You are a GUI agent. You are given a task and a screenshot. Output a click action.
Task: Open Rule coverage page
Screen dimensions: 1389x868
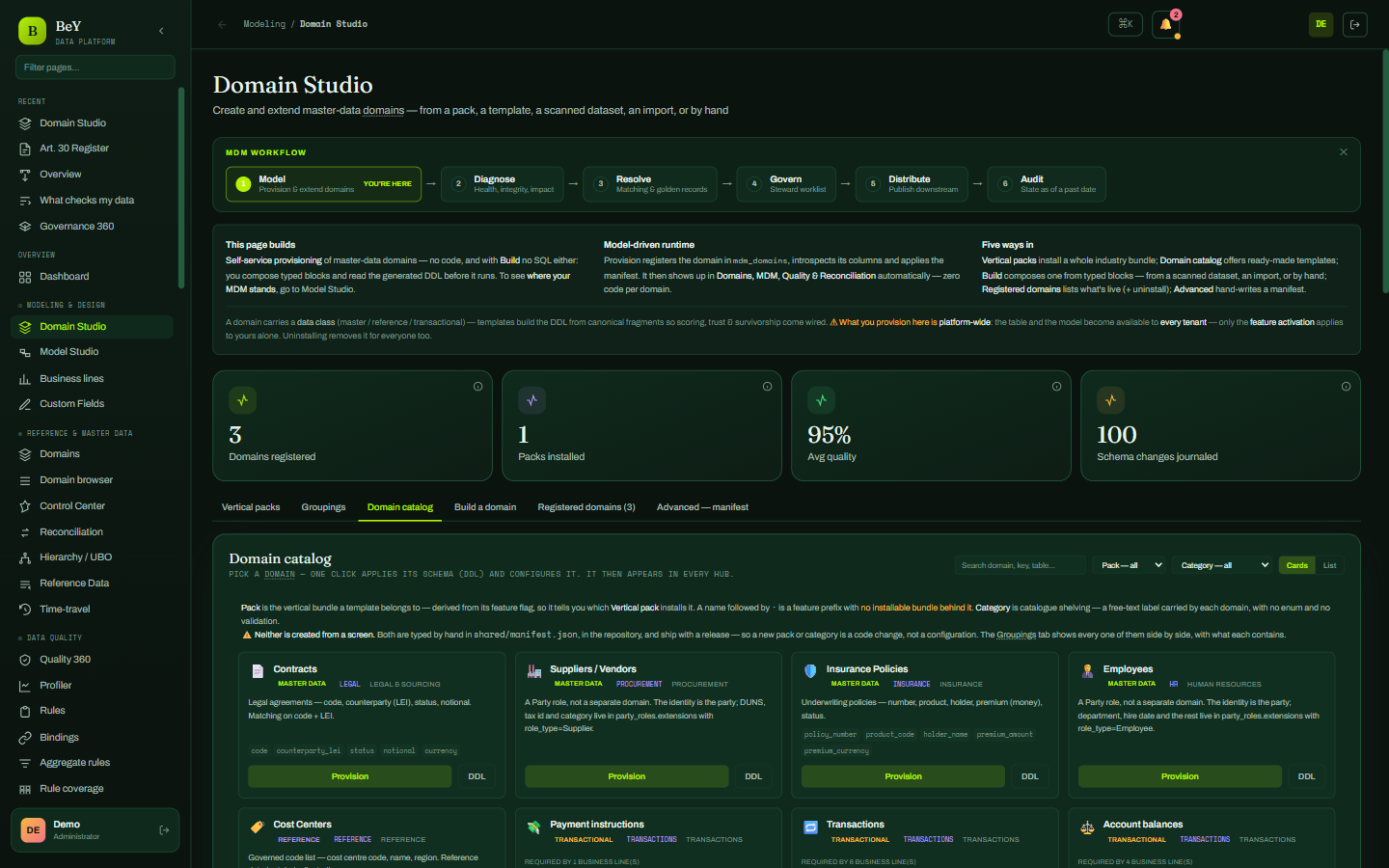pyautogui.click(x=93, y=789)
